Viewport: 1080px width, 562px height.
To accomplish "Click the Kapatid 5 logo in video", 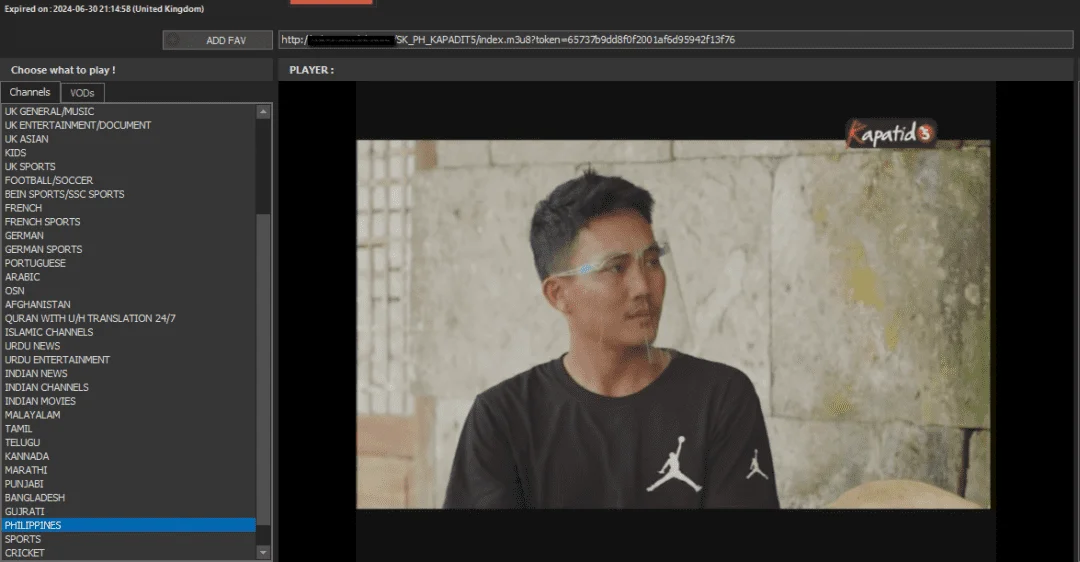I will tap(890, 133).
